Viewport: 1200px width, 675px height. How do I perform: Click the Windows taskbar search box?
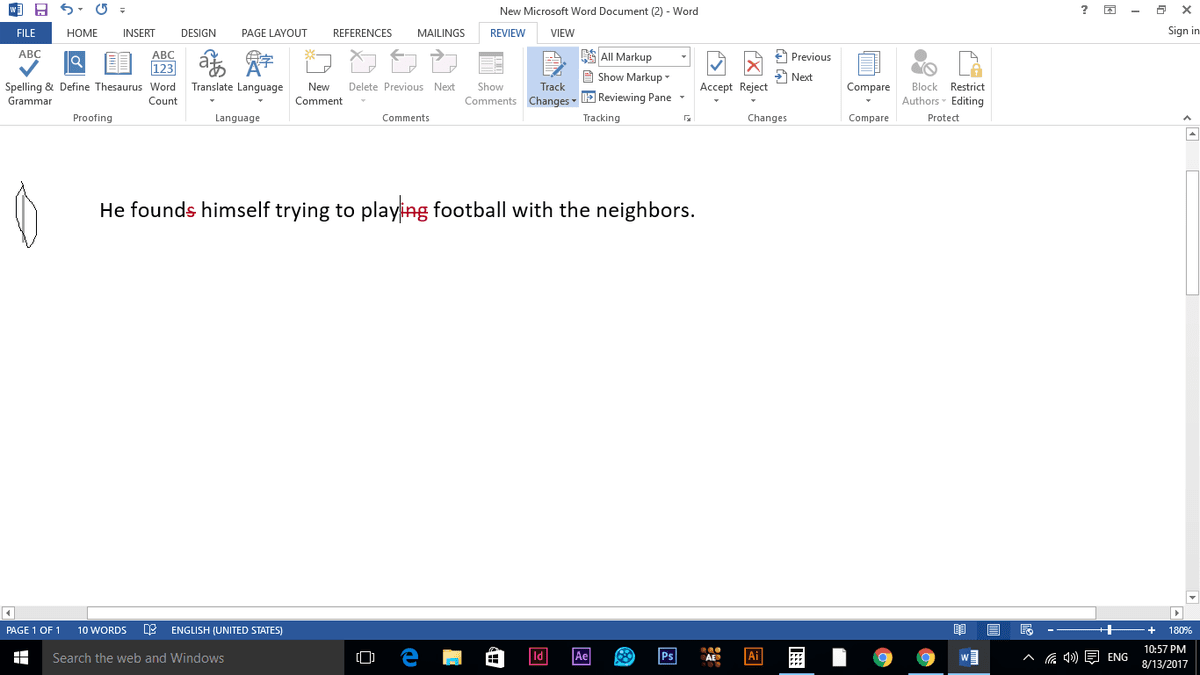click(190, 658)
